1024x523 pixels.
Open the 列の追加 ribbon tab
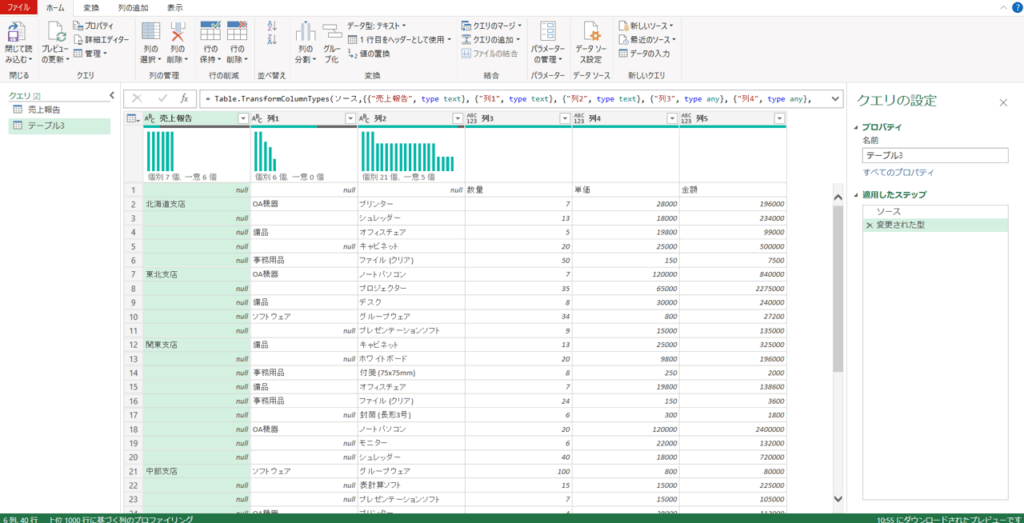131,7
